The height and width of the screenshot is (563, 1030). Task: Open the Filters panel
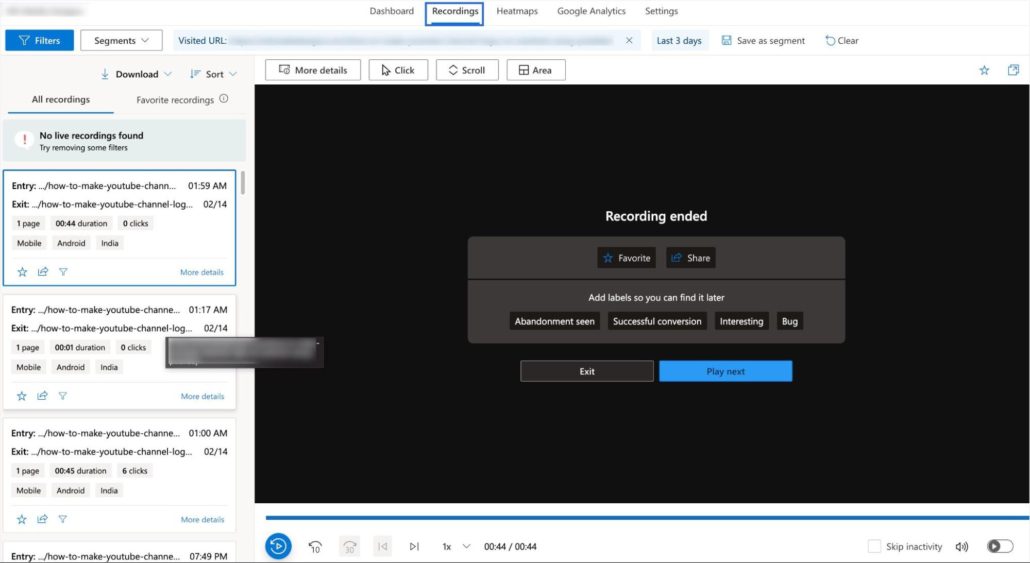pyautogui.click(x=39, y=41)
